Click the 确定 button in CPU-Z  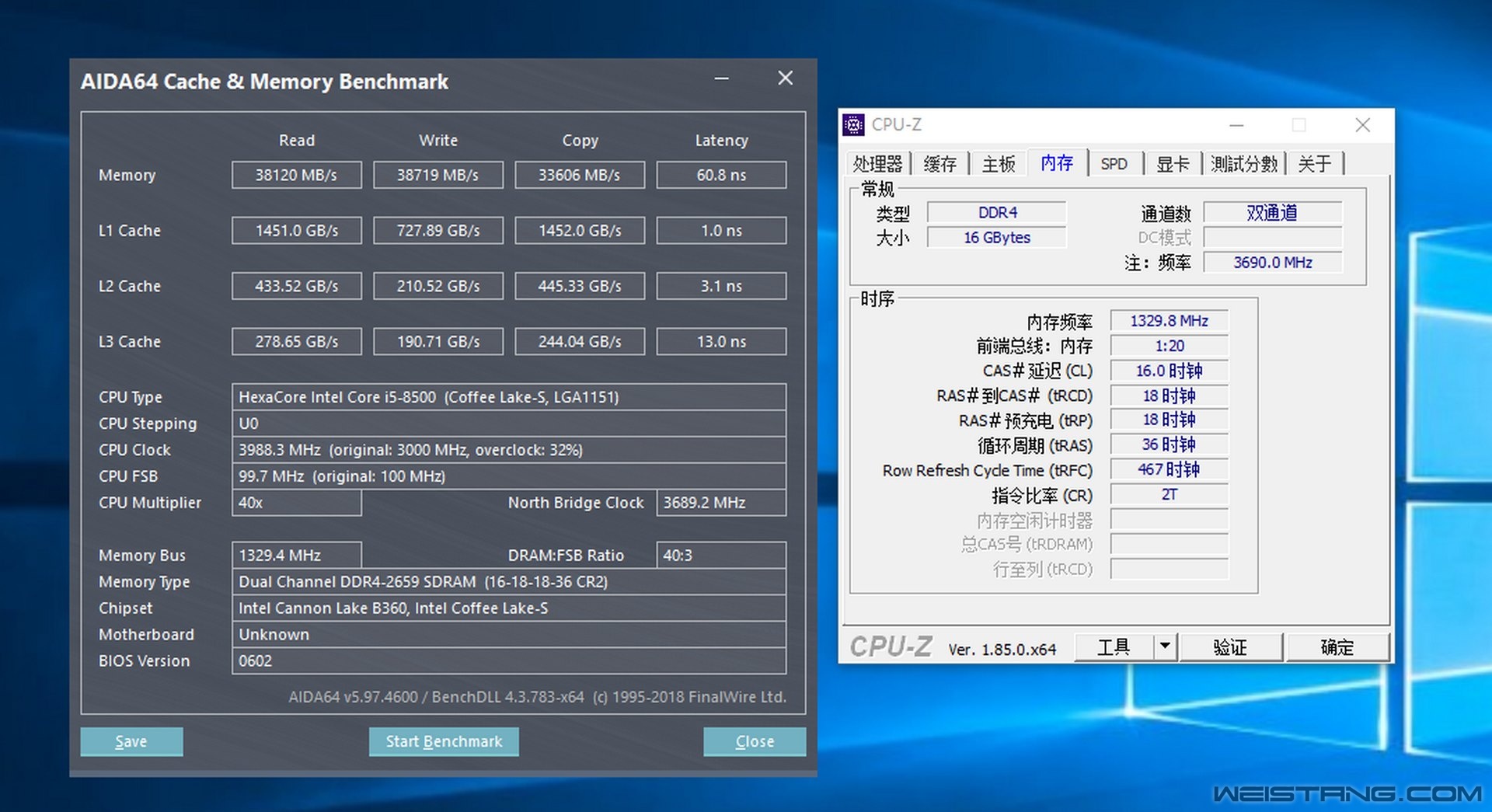click(x=1337, y=647)
